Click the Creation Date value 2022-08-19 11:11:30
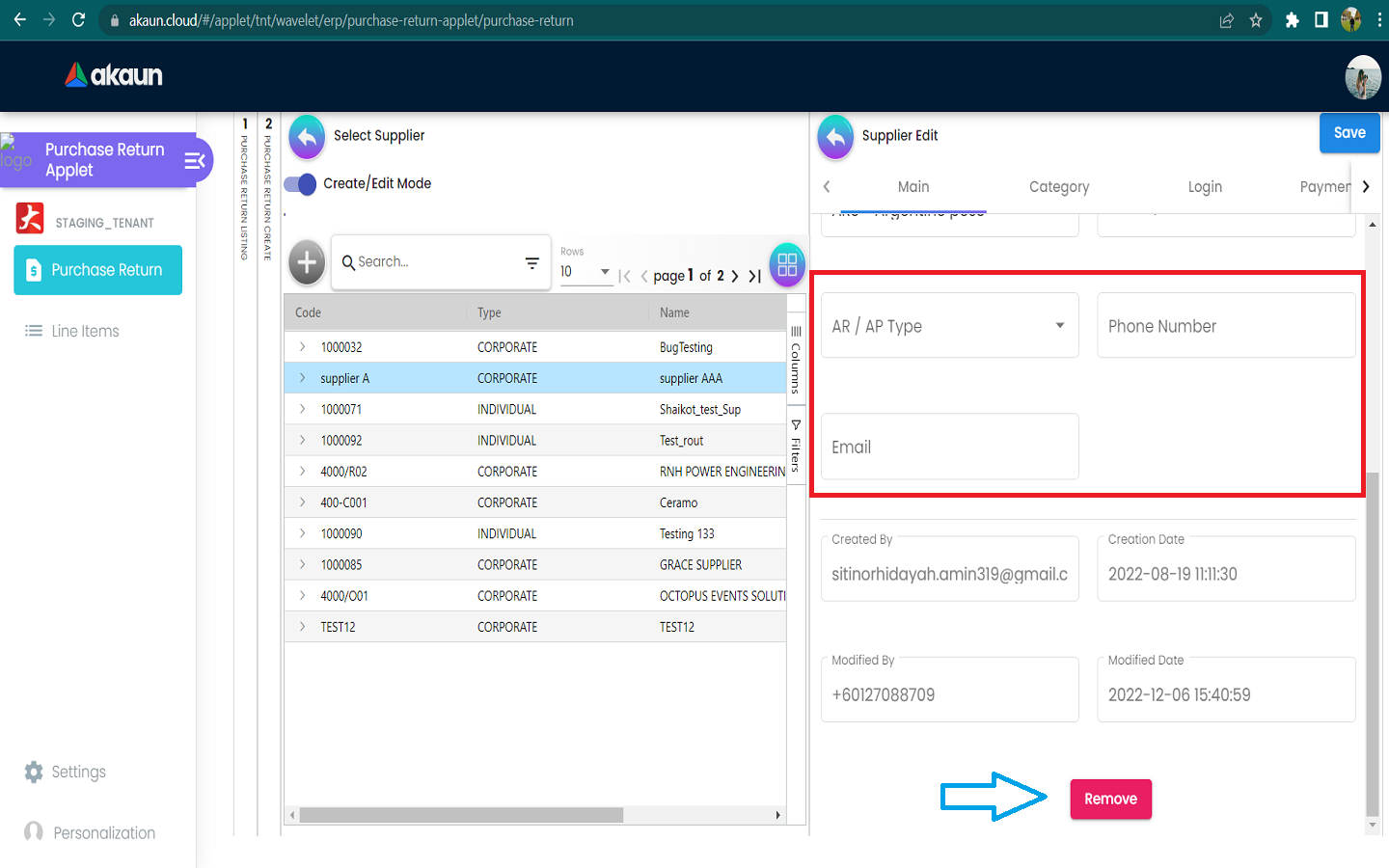The image size is (1389, 868). click(x=1172, y=574)
